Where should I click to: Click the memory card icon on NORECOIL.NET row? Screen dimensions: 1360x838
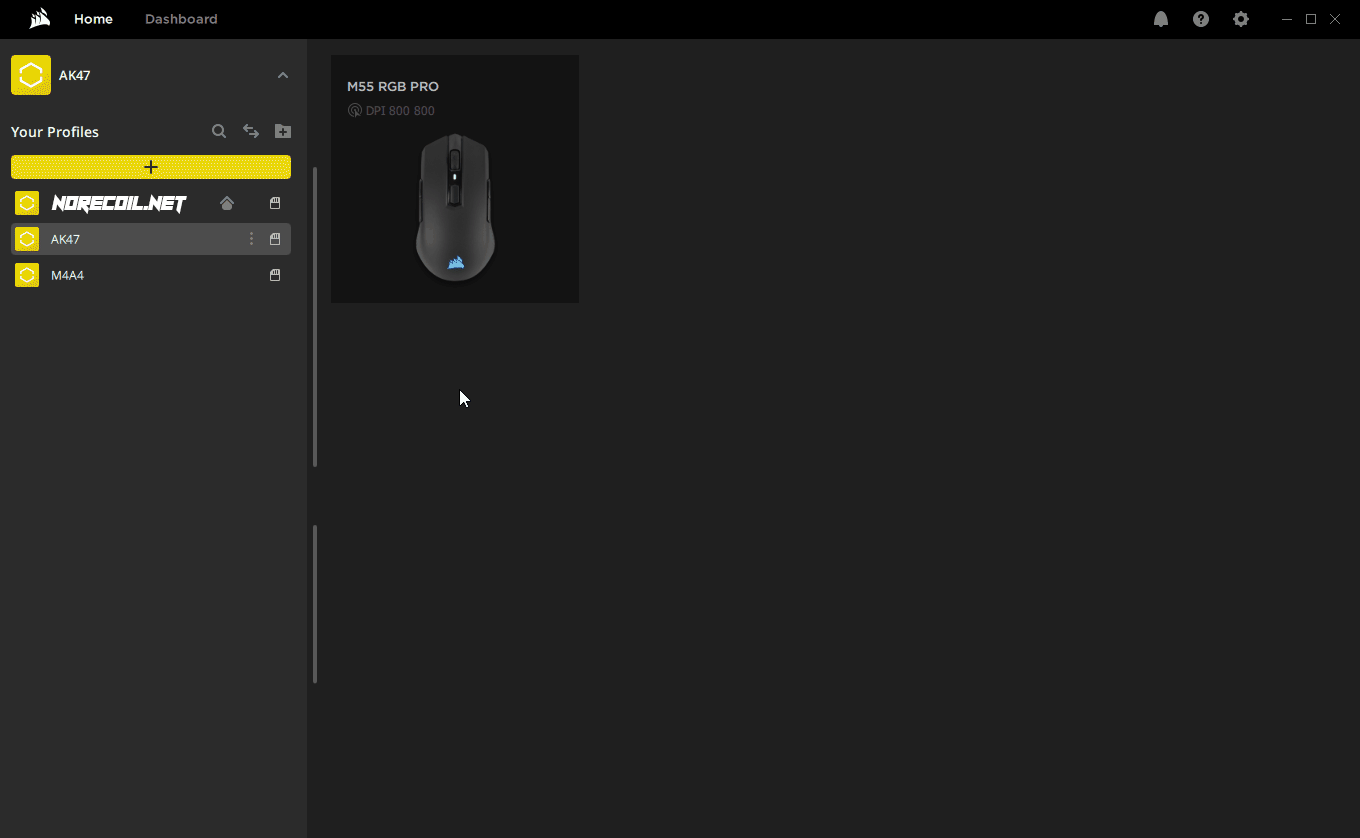[275, 203]
